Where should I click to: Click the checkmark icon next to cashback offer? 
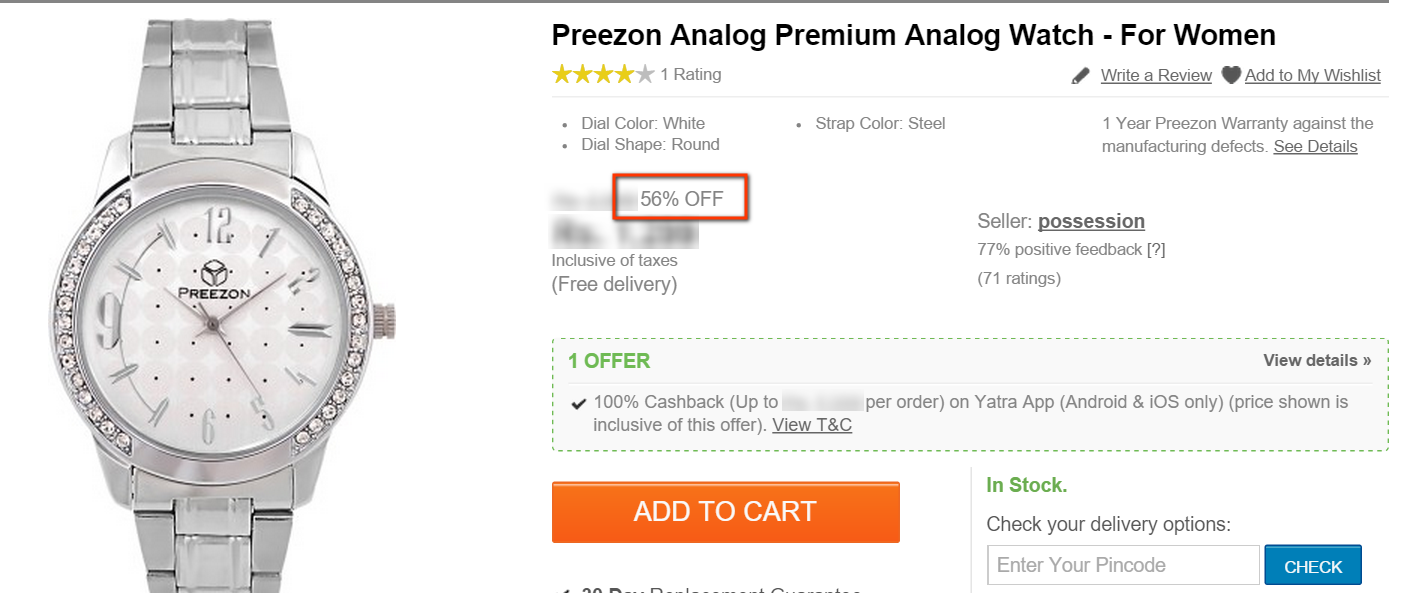(578, 403)
